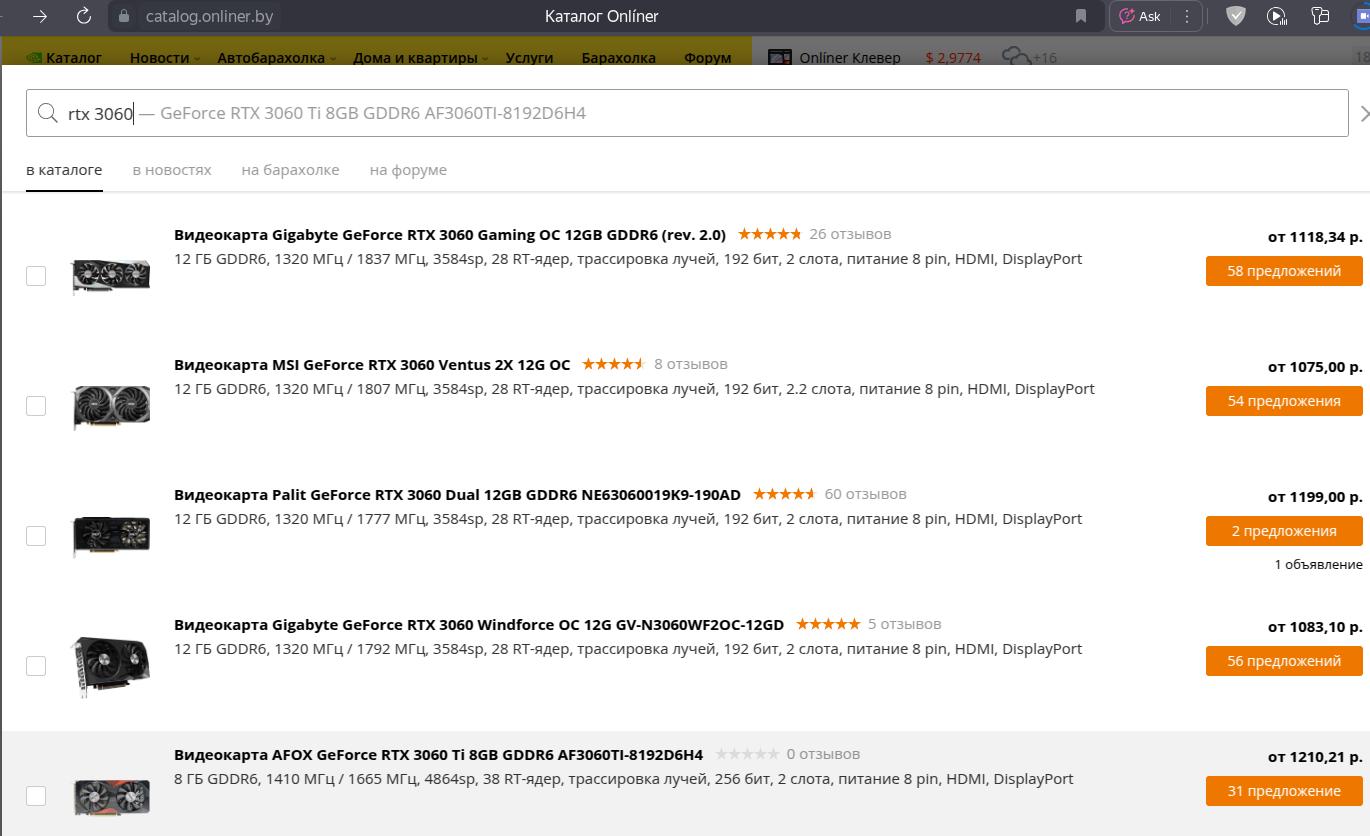
Task: Open the Gigabyte RTX 3060 Gaming OC thumbnail
Action: click(111, 276)
